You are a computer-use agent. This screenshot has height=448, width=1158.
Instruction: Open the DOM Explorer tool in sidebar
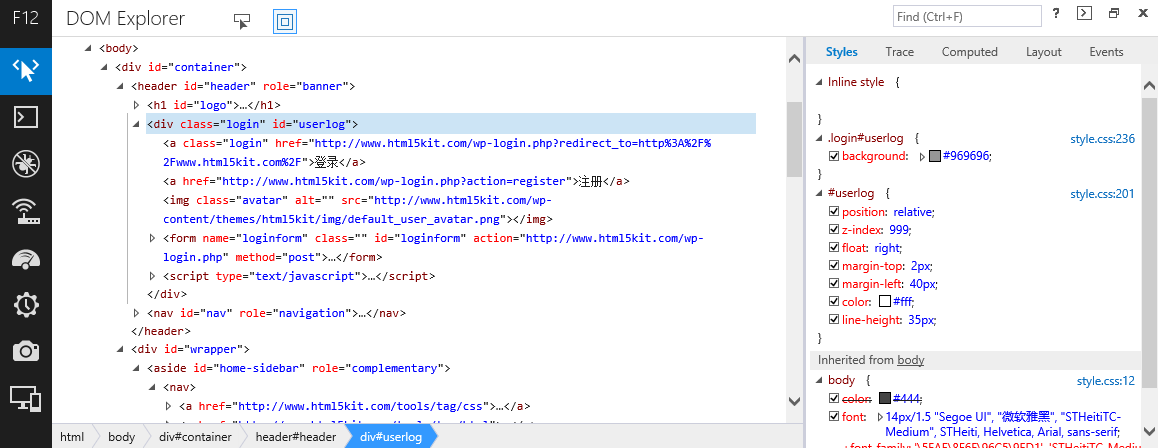[x=26, y=71]
